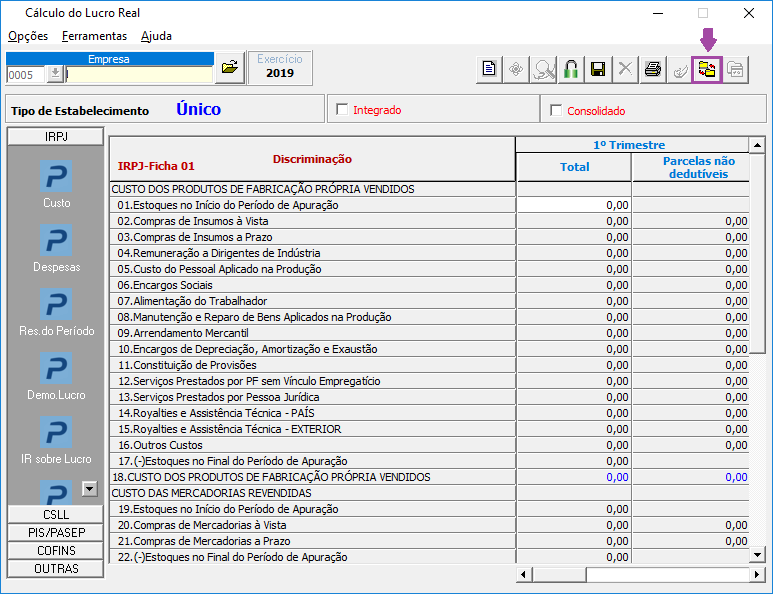773x594 pixels.
Task: Select the IRPJ sidebar tab
Action: click(x=56, y=137)
